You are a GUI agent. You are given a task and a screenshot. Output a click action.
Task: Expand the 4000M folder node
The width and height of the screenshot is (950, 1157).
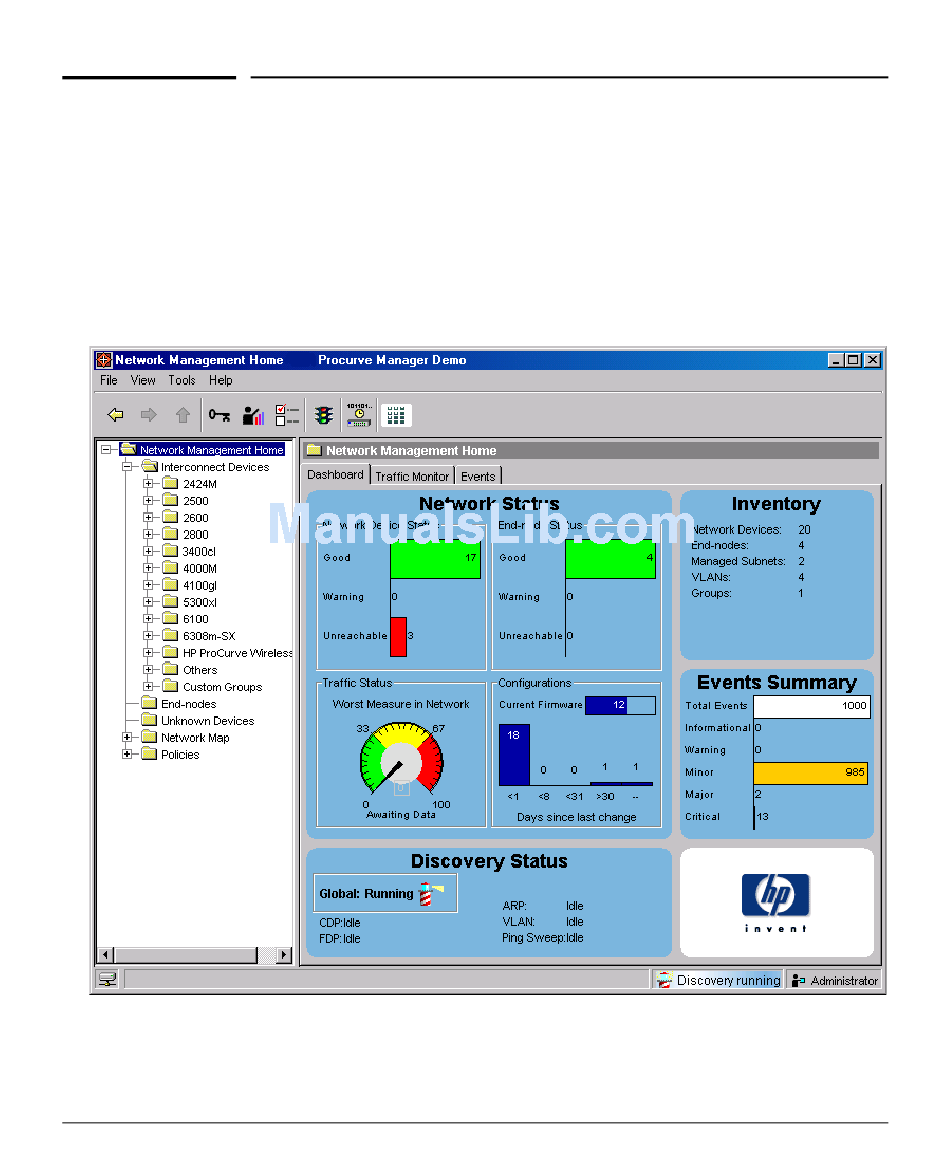(148, 568)
